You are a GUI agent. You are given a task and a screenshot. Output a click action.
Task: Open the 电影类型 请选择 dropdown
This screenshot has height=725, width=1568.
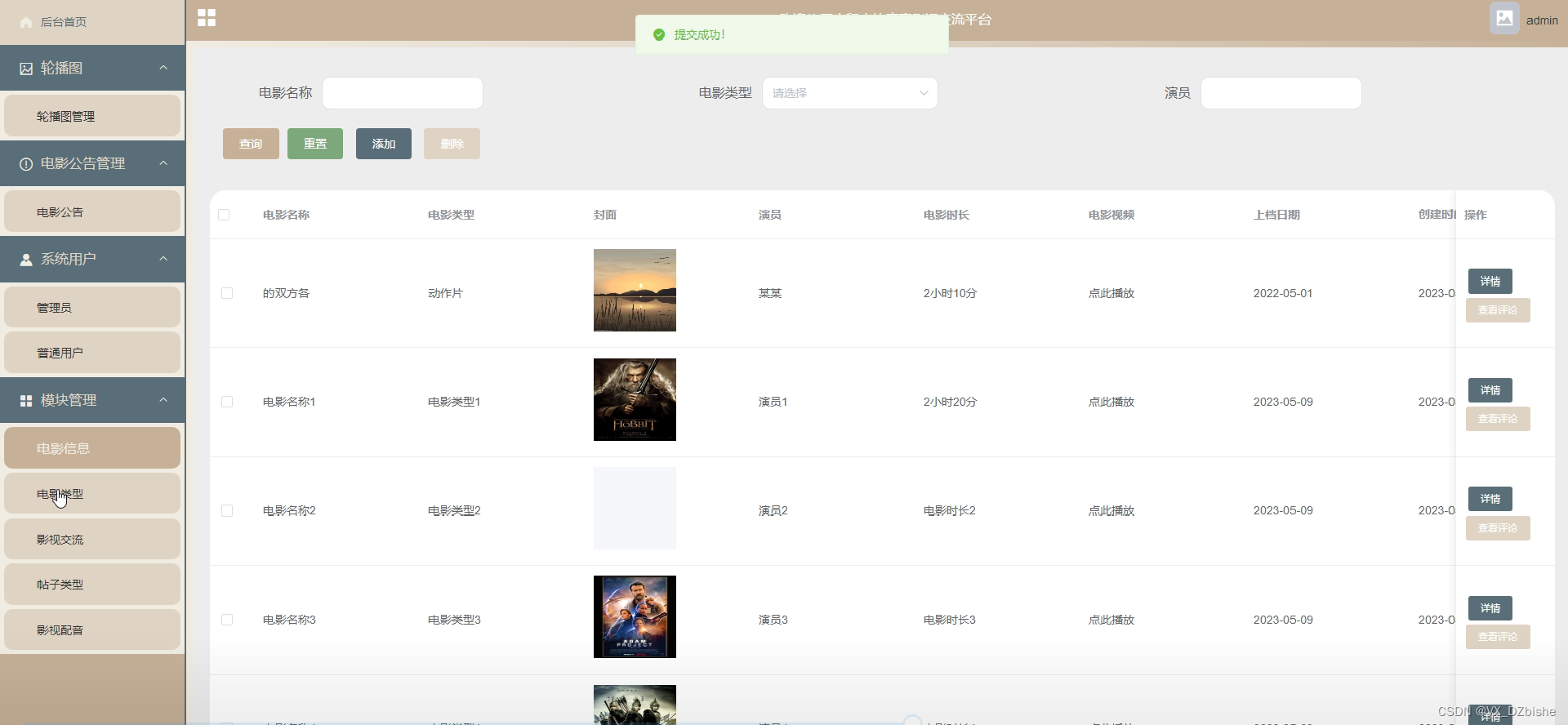[849, 93]
